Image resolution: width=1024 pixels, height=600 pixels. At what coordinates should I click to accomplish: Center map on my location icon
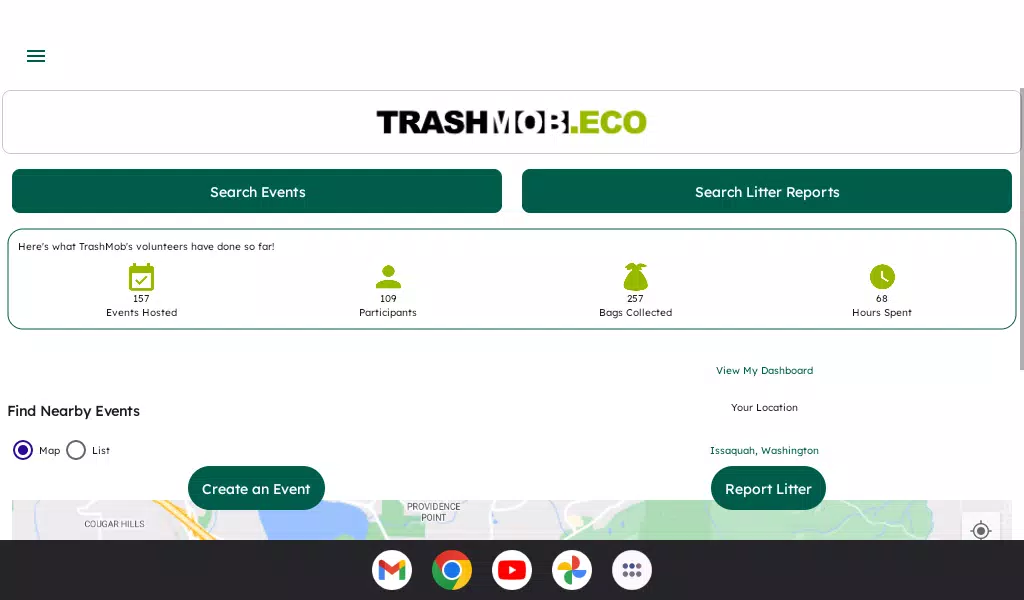(980, 530)
